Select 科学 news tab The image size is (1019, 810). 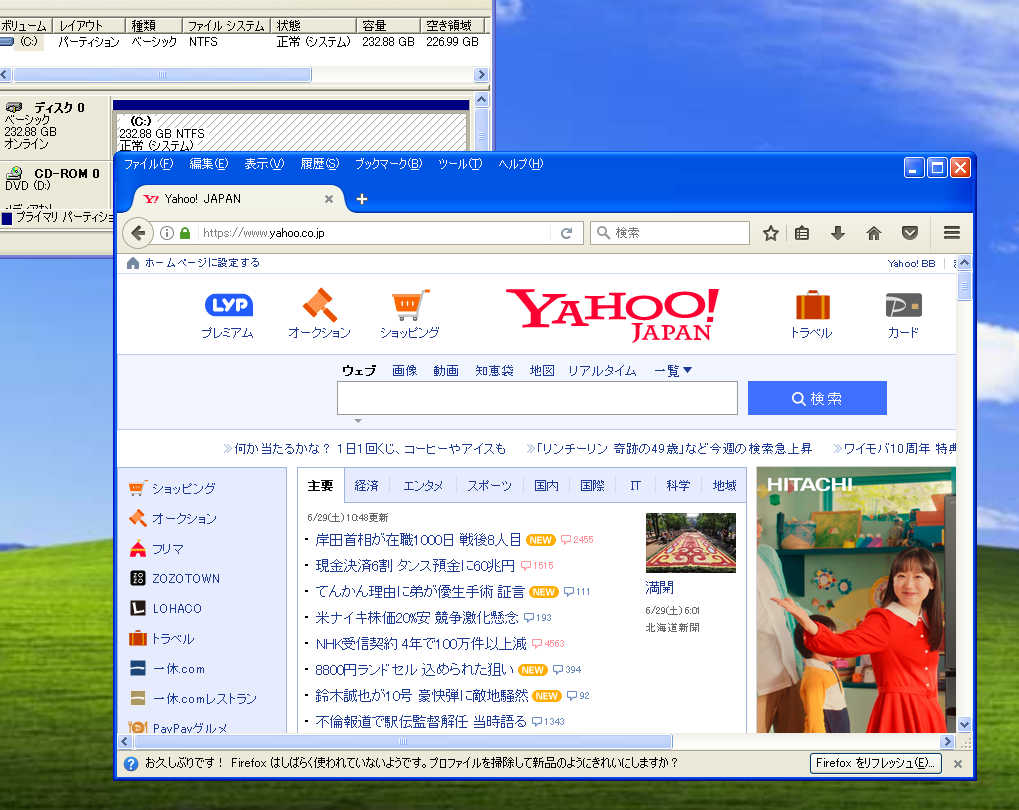point(678,486)
